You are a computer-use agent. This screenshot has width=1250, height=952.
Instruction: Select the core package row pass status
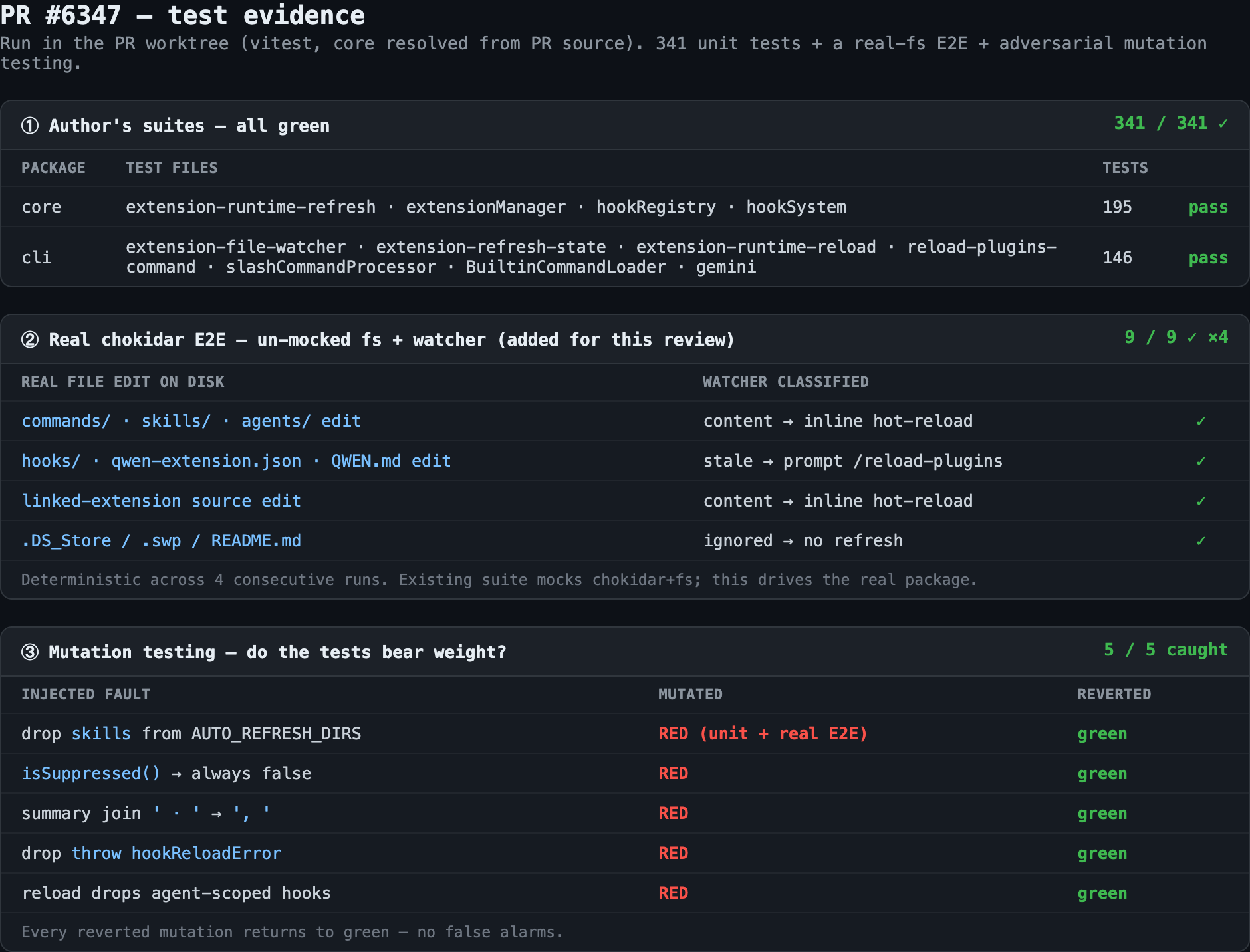click(x=1208, y=207)
